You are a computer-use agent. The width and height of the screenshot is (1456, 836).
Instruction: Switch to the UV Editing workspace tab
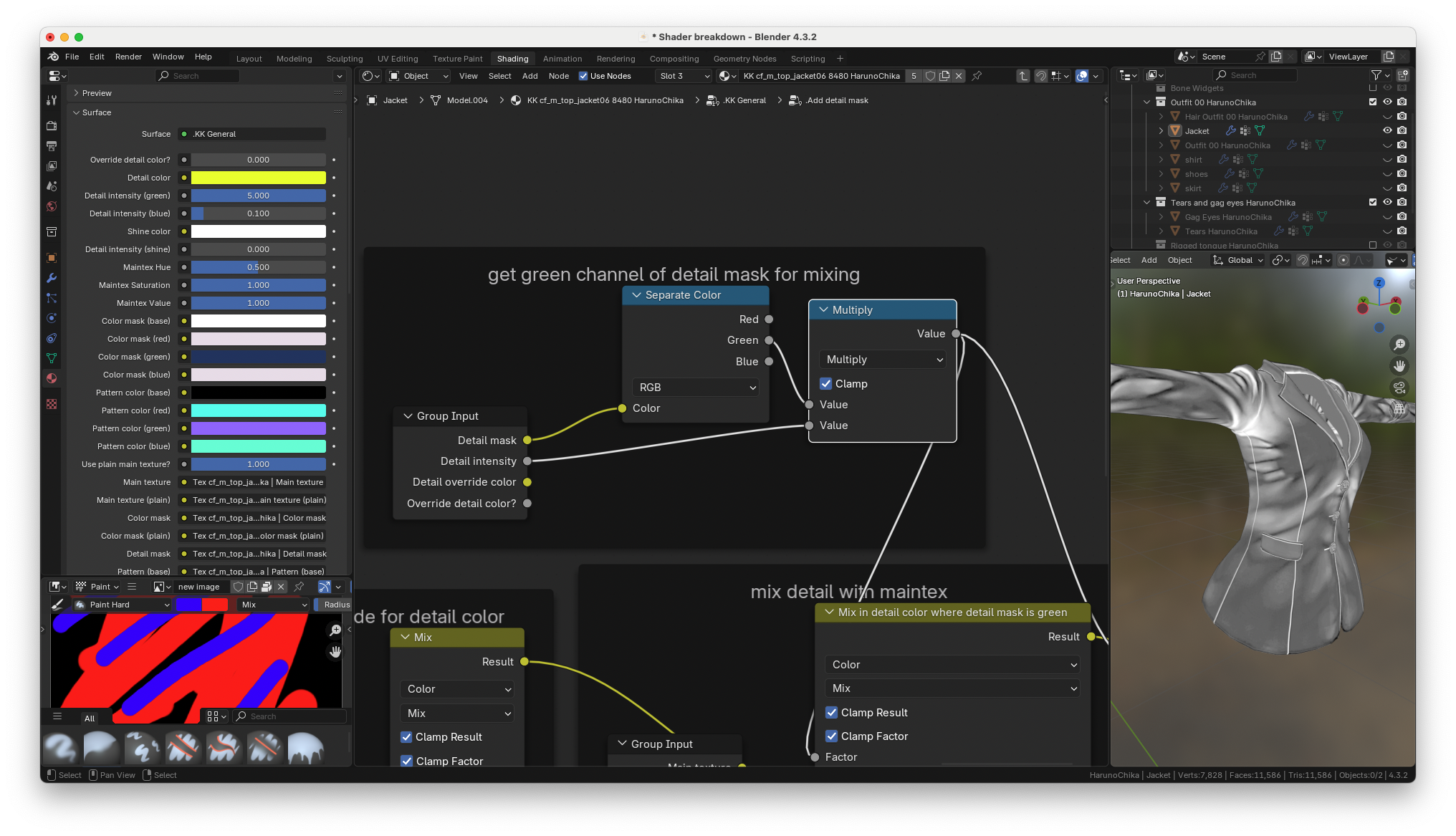397,59
